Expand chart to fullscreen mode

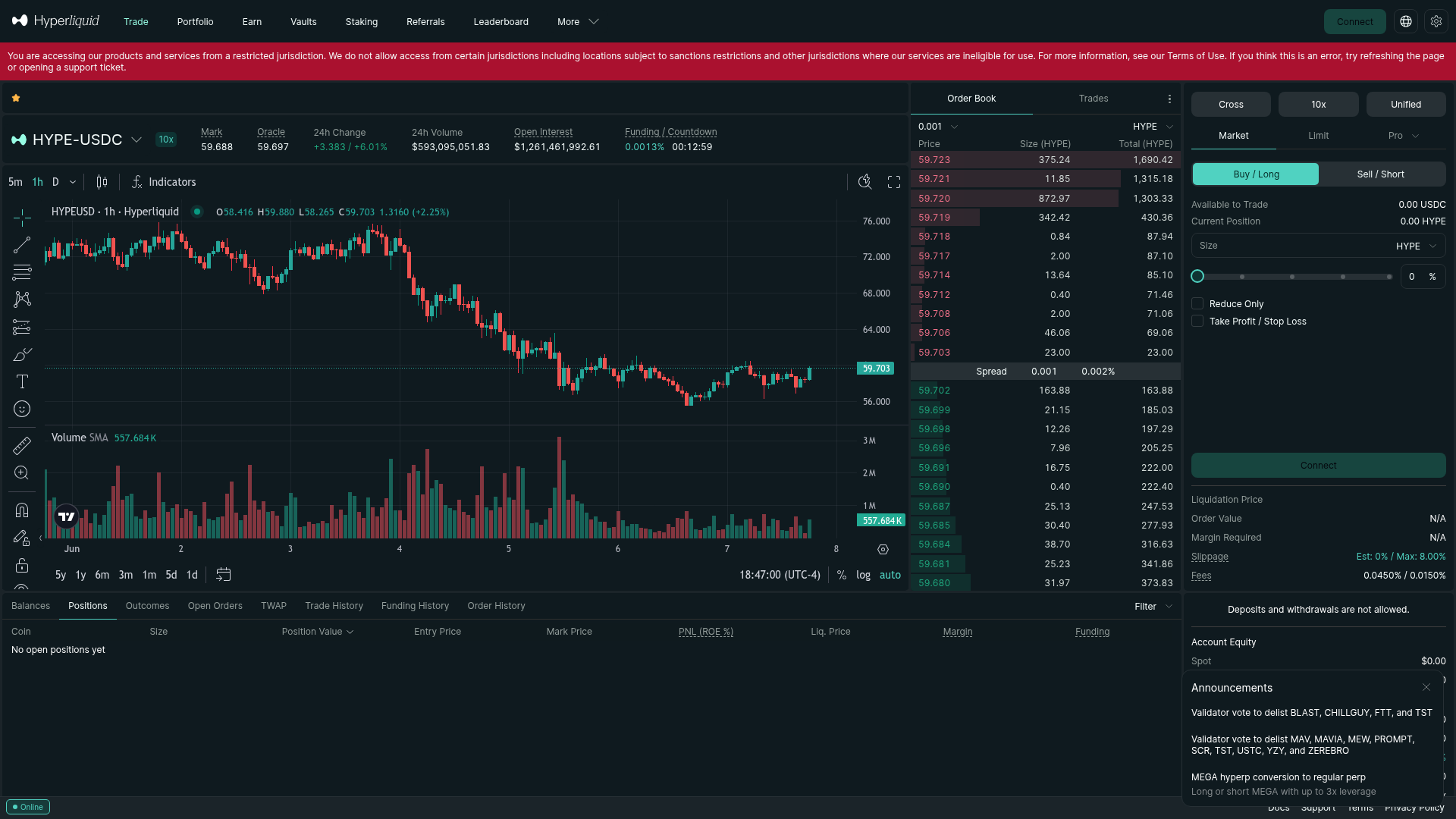pyautogui.click(x=894, y=182)
